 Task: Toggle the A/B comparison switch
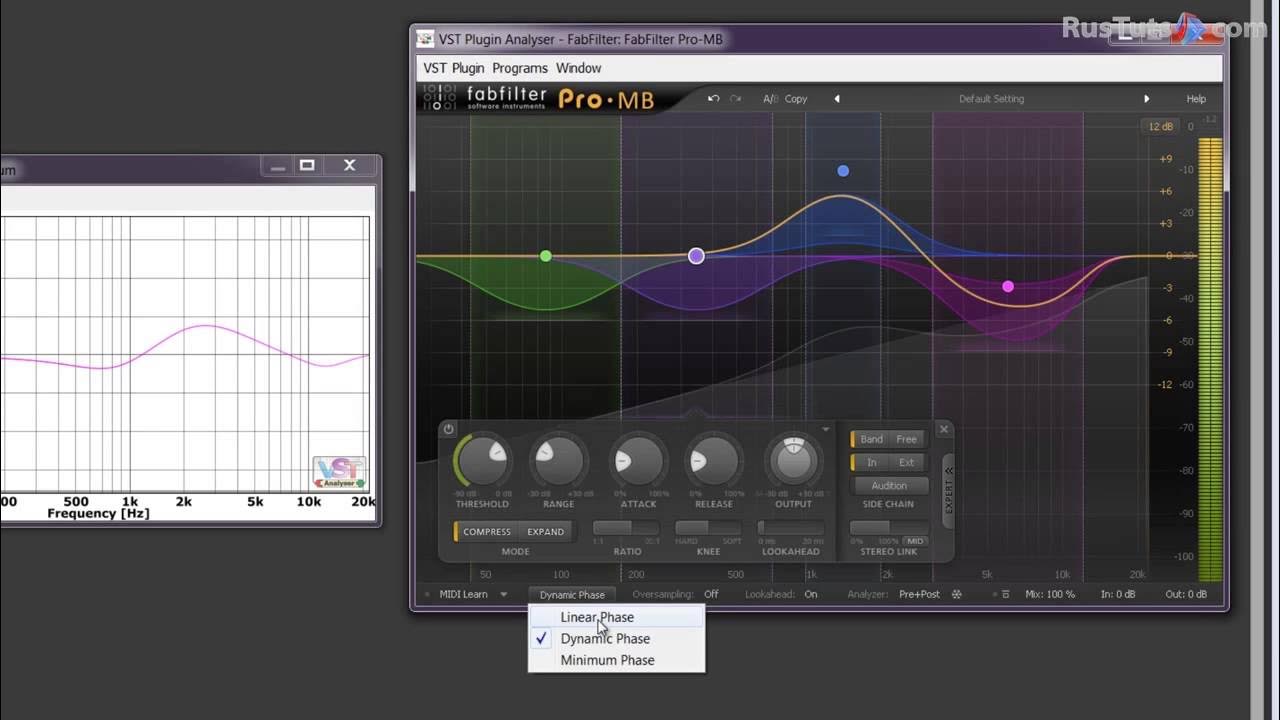(770, 99)
